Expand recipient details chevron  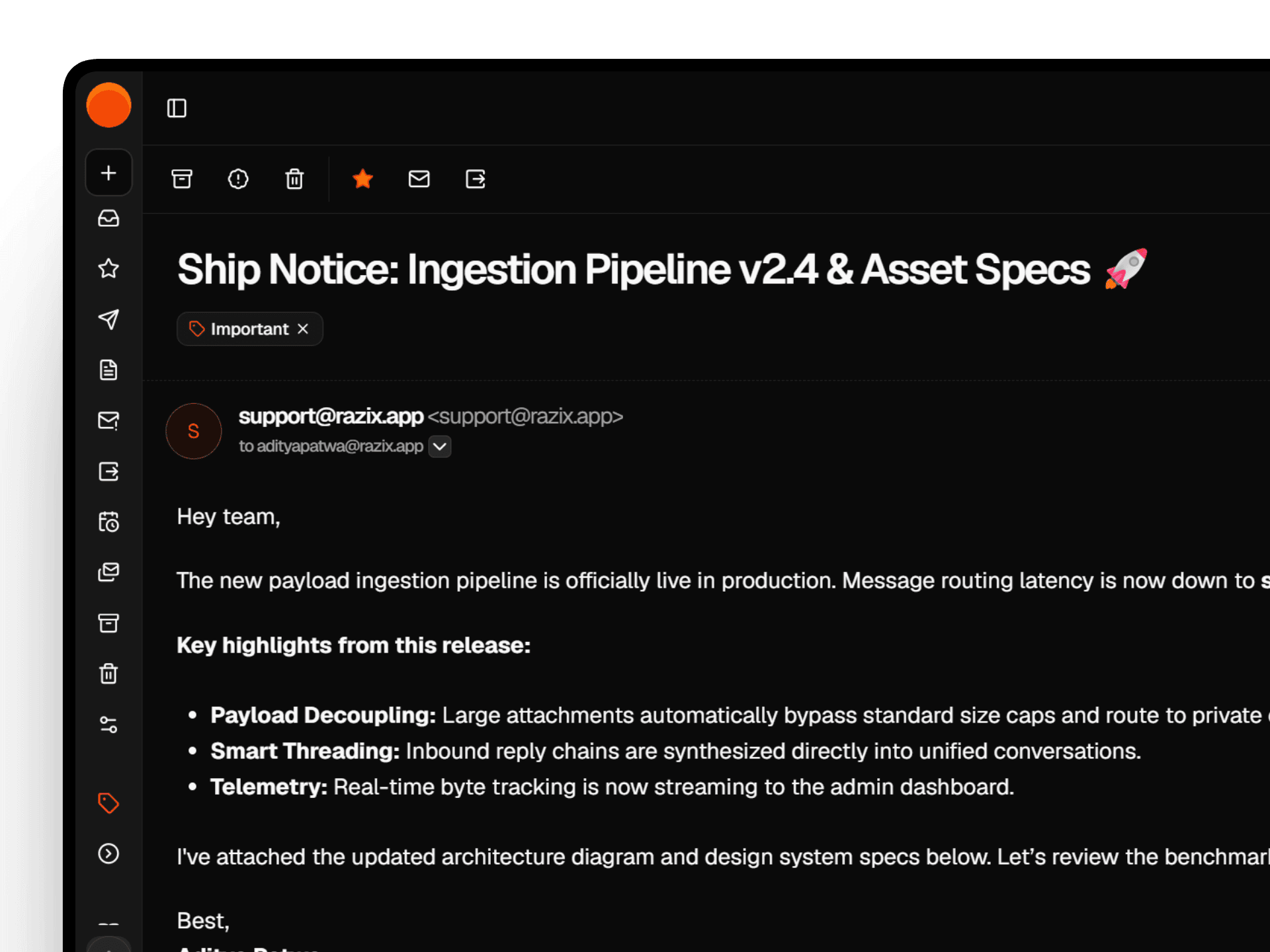coord(440,446)
